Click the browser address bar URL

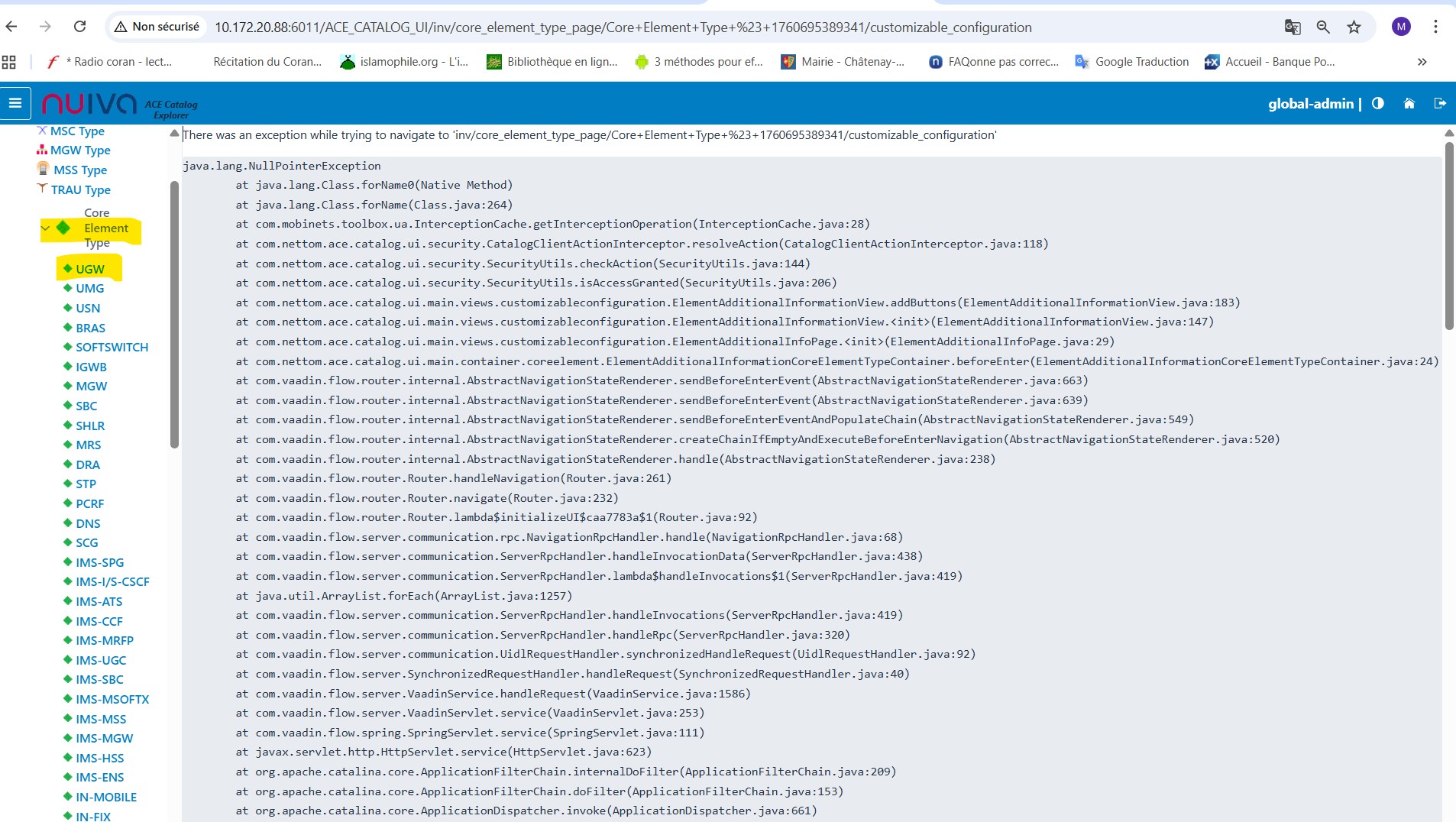coord(623,28)
